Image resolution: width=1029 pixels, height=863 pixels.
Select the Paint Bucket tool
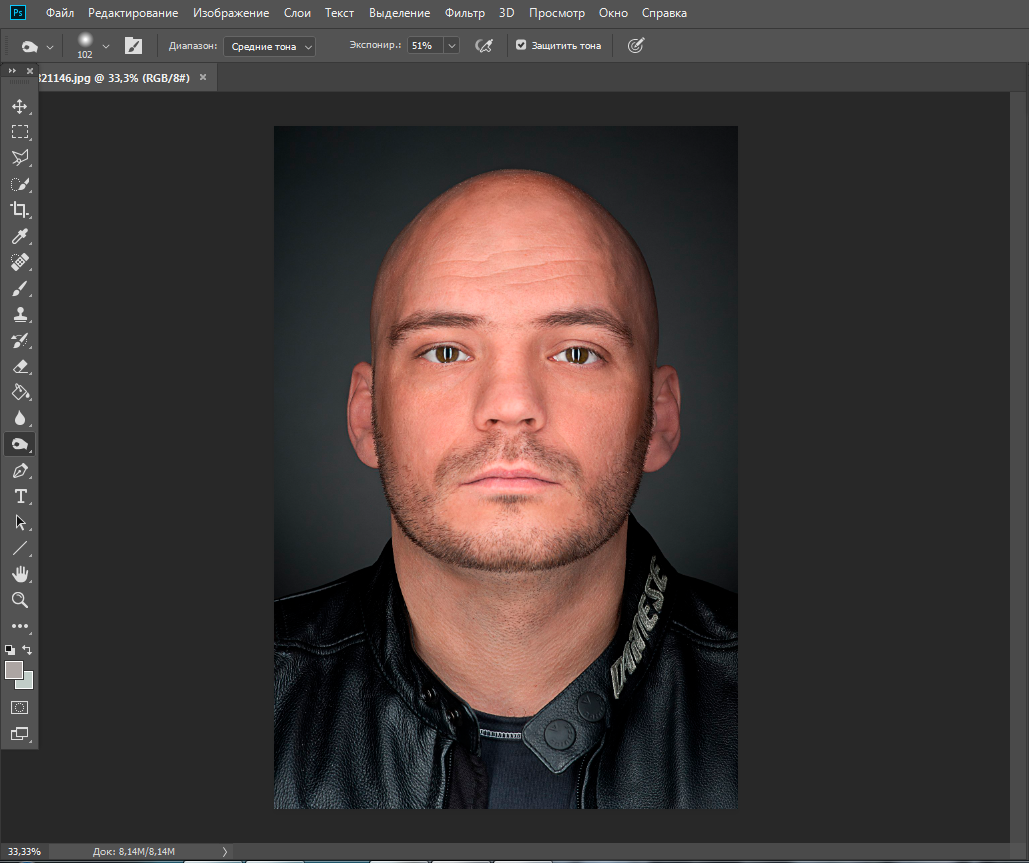pos(20,392)
